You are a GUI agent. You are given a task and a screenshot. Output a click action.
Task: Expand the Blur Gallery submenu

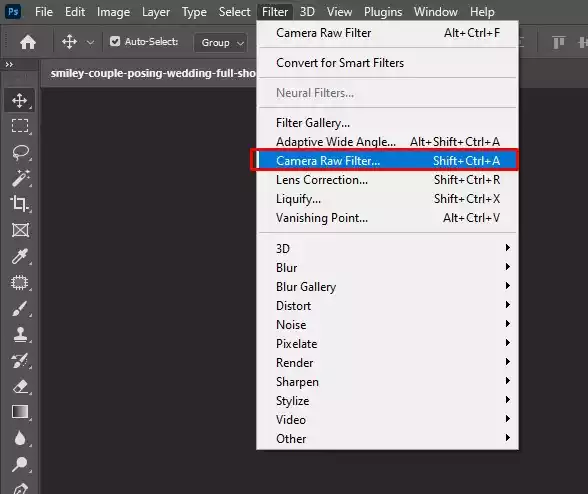[388, 287]
